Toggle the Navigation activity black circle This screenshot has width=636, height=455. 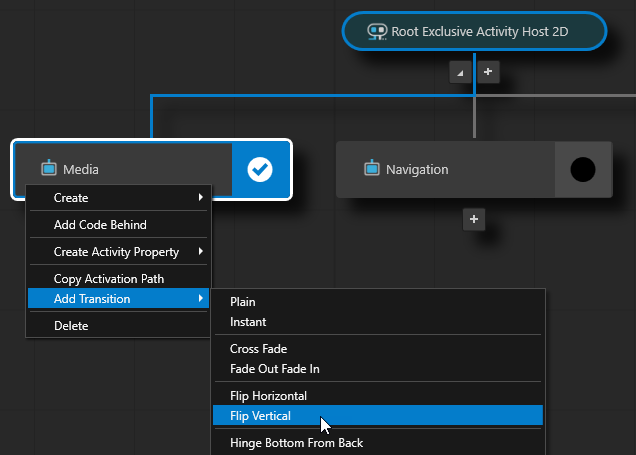583,170
